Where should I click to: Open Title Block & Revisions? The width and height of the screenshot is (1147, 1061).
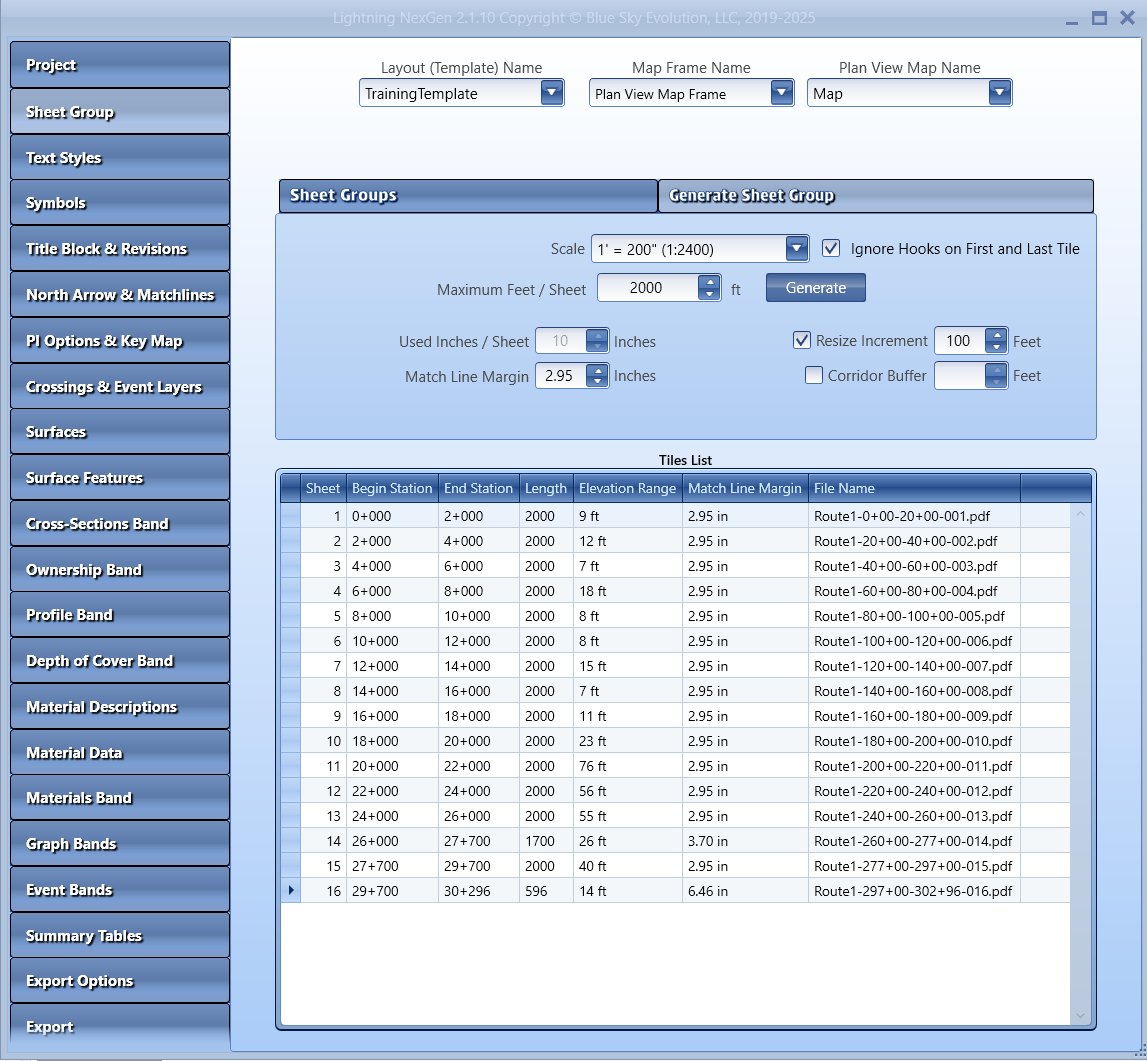(120, 249)
